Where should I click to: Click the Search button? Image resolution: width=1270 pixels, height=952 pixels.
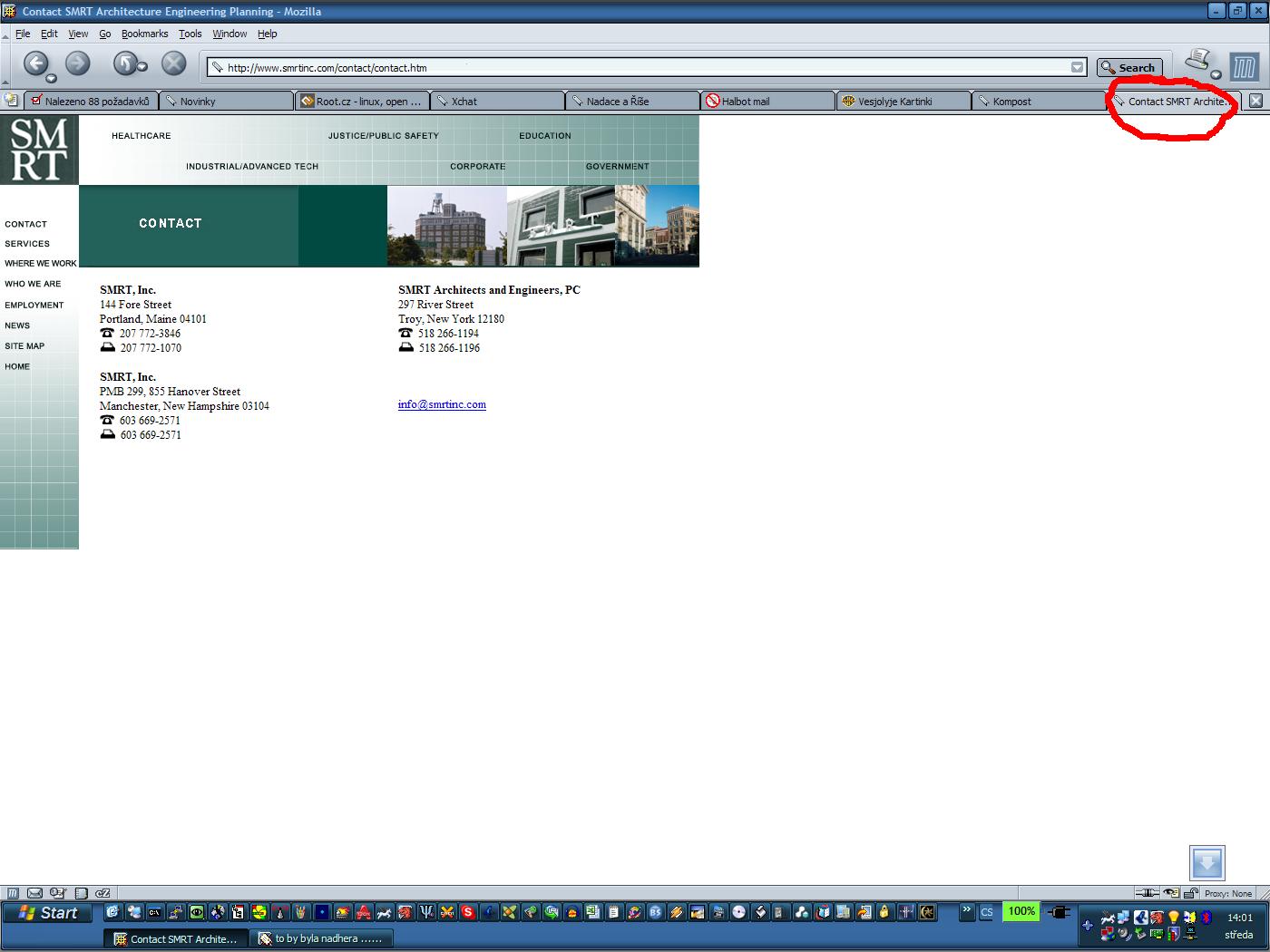click(x=1129, y=67)
